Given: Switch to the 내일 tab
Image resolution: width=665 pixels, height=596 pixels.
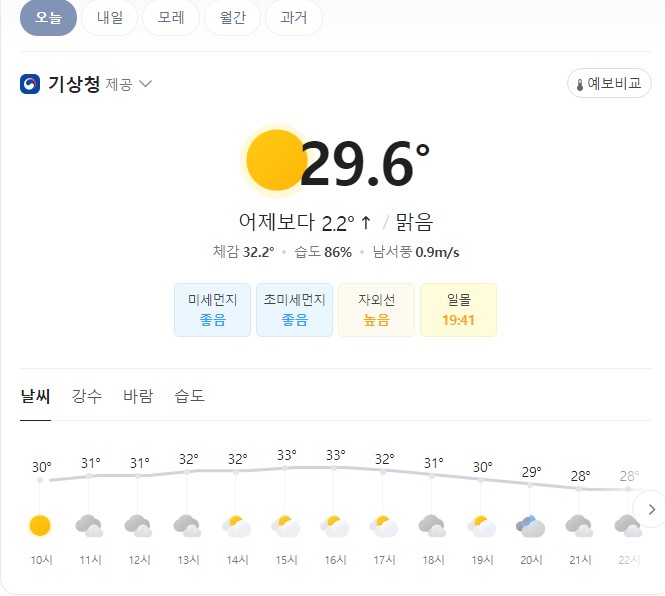Looking at the screenshot, I should click(109, 18).
